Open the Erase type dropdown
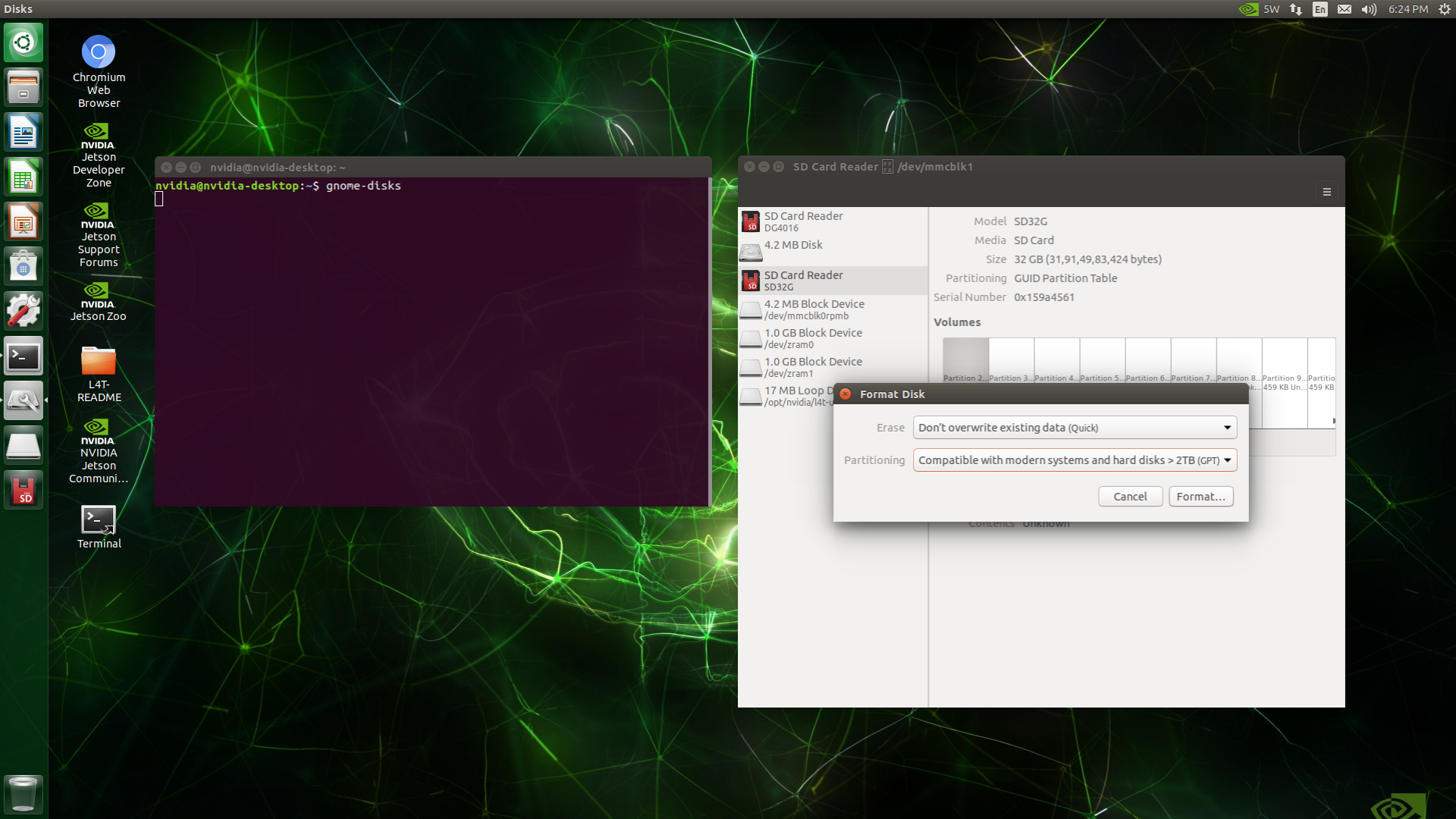Viewport: 1456px width, 819px height. [1074, 428]
